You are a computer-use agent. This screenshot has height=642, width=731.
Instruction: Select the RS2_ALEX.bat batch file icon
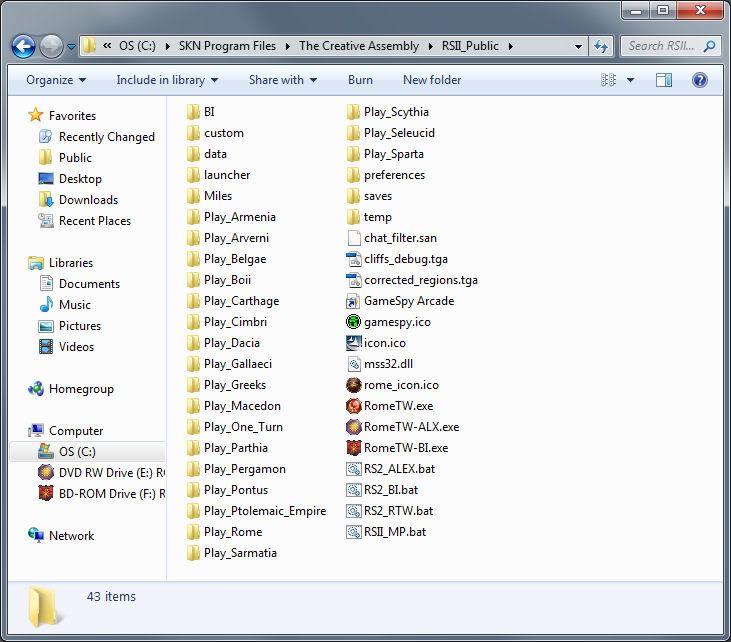coord(353,469)
